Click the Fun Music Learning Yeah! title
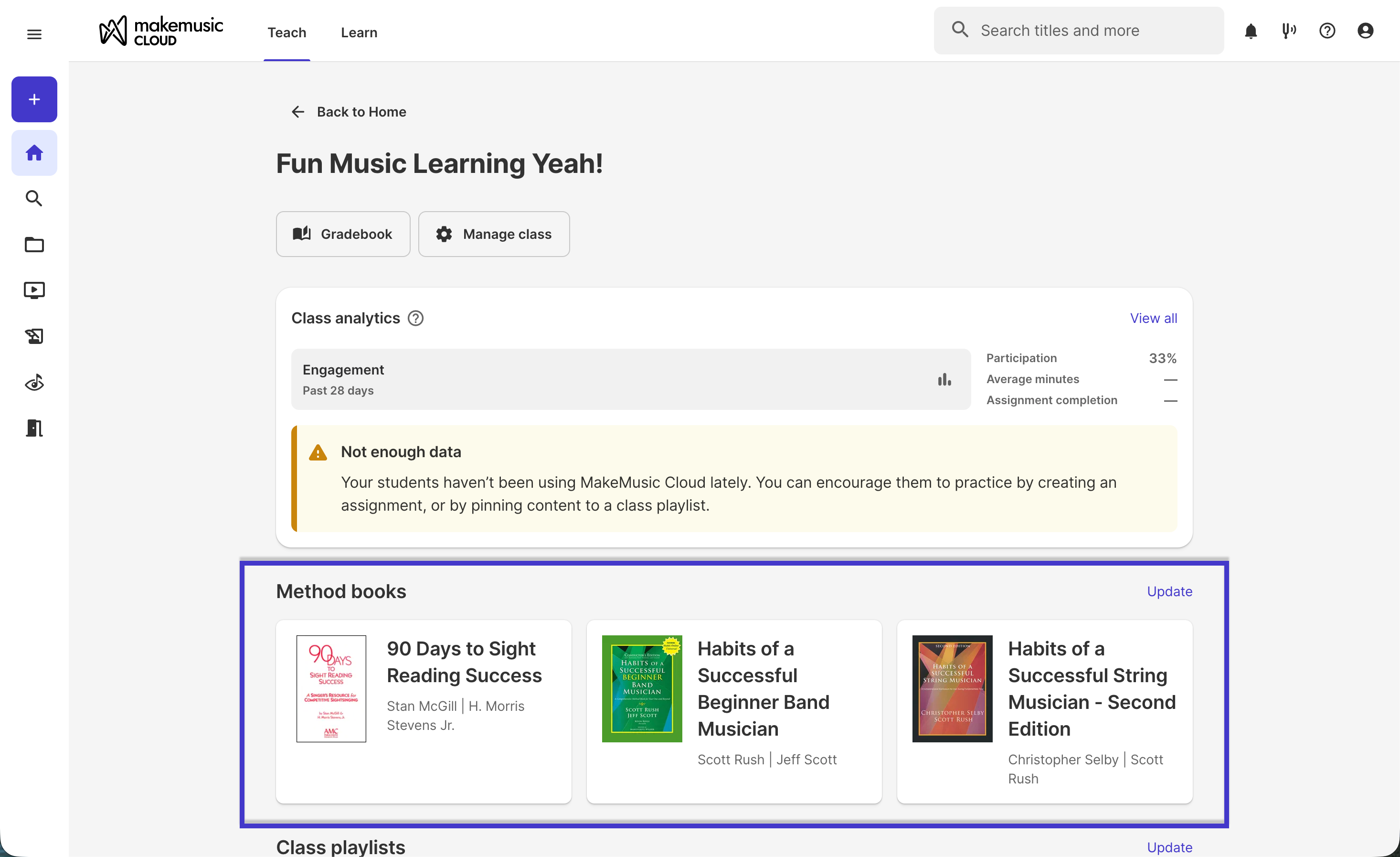Screen dimensions: 1400x857 pyautogui.click(x=439, y=164)
